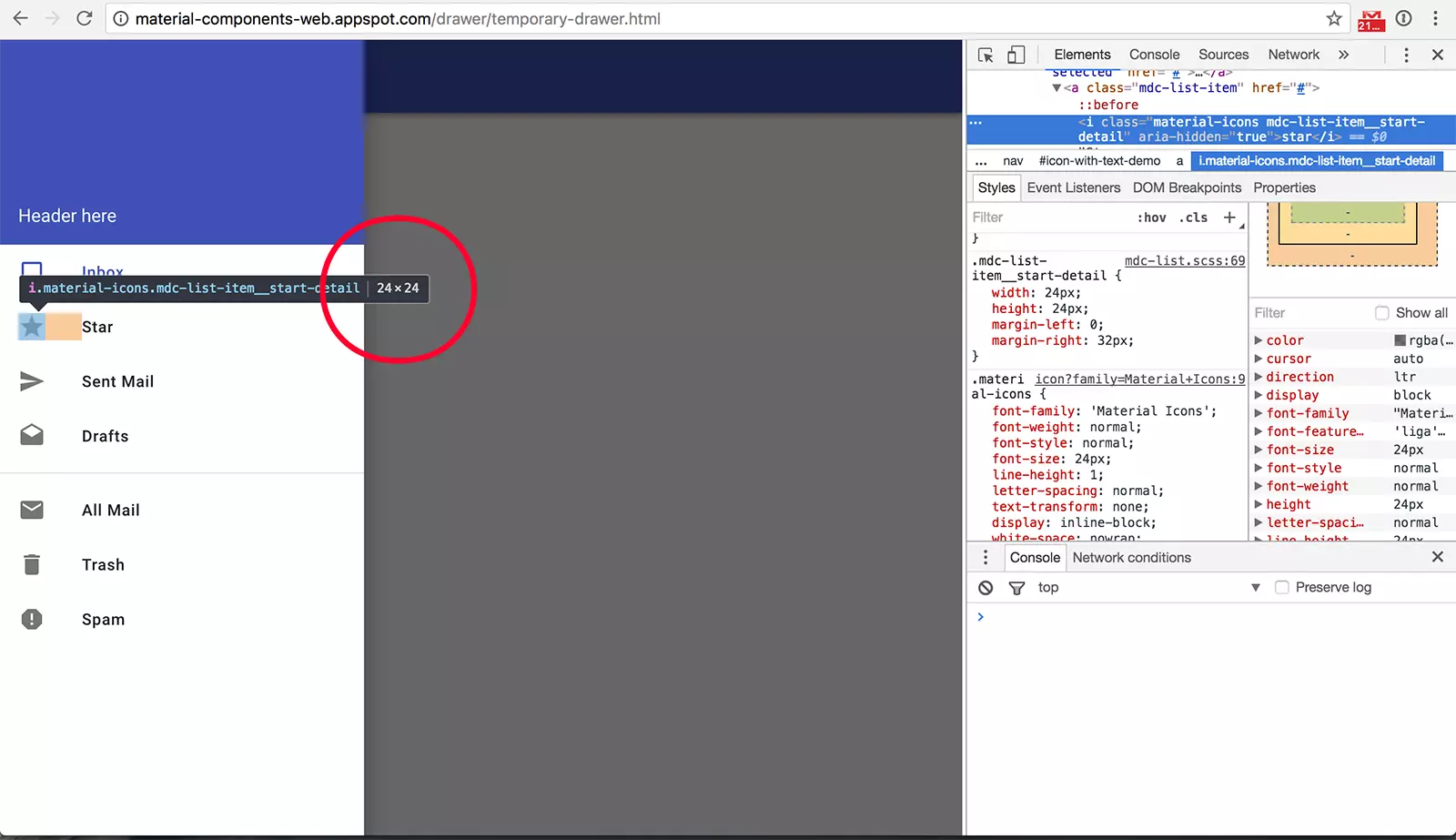The image size is (1456, 840).
Task: Click the console filter funnel icon
Action: 1016,588
